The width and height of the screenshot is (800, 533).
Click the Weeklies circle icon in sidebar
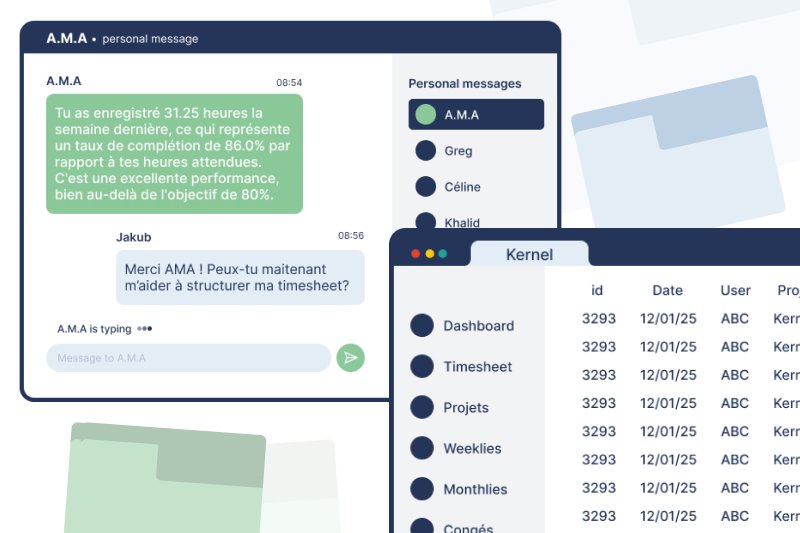423,448
